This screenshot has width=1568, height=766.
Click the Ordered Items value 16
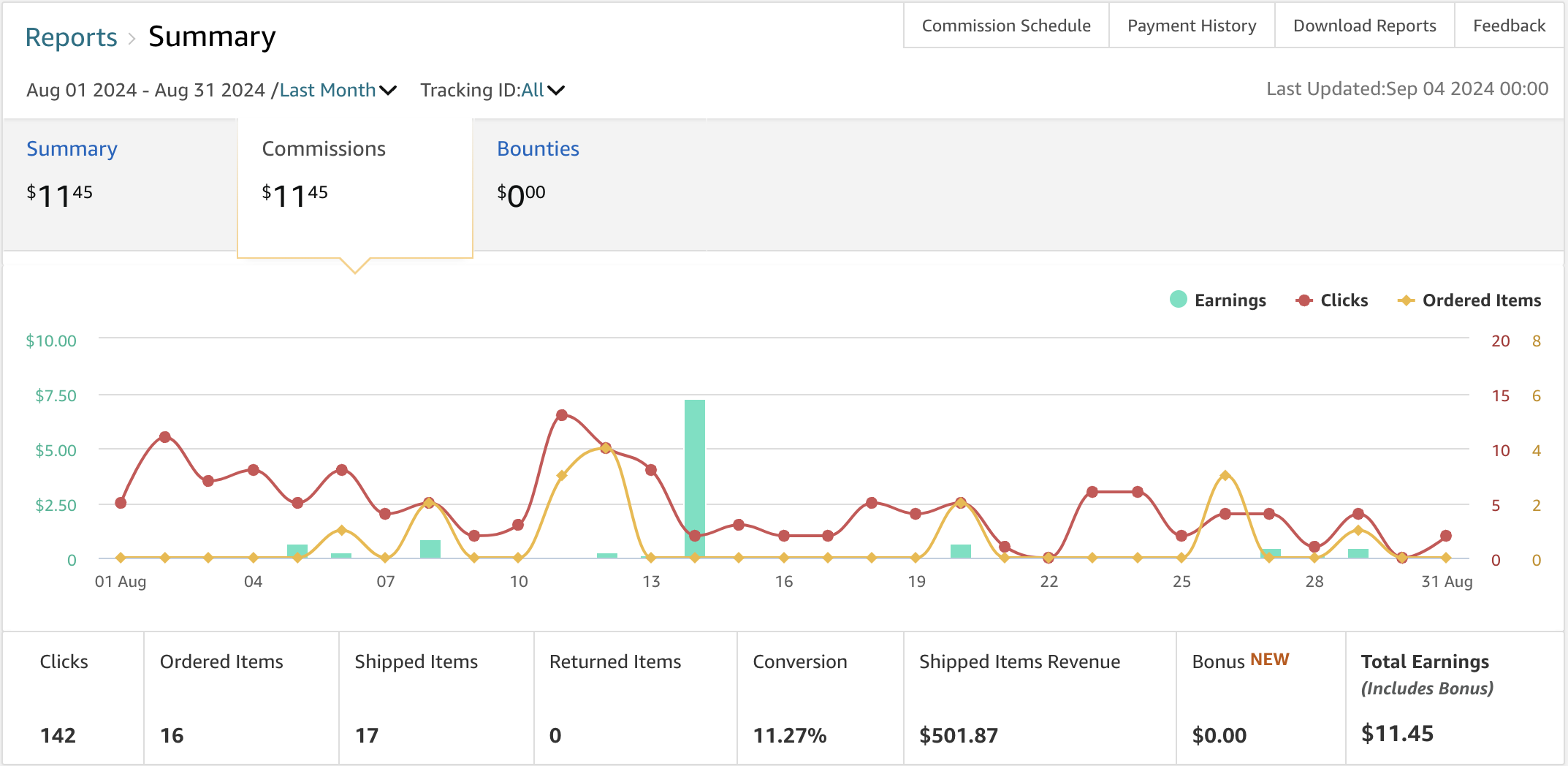172,735
